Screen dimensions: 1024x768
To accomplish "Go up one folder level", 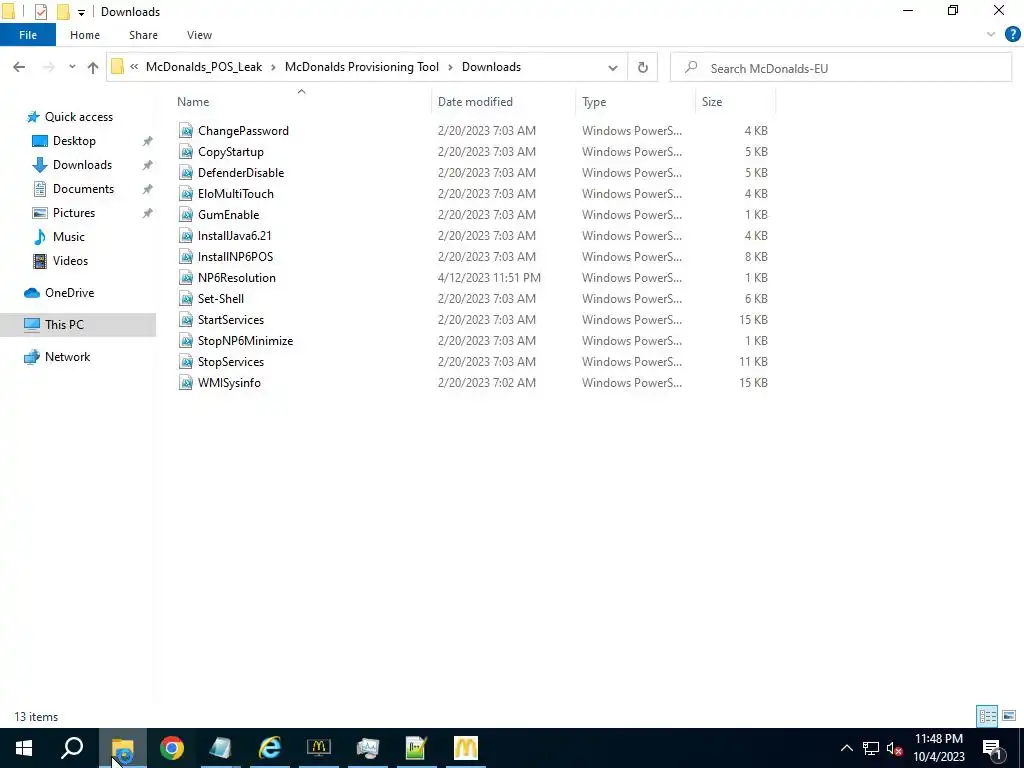I will [93, 67].
